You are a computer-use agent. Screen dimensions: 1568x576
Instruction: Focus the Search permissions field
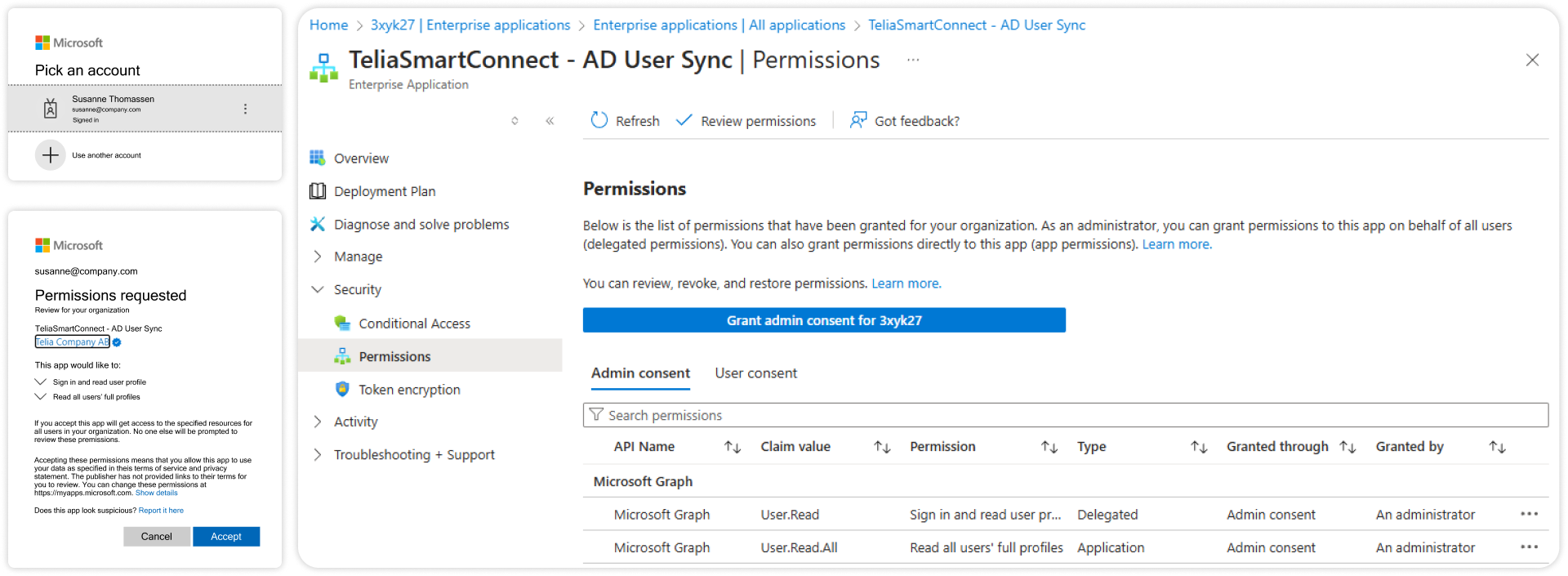1066,415
